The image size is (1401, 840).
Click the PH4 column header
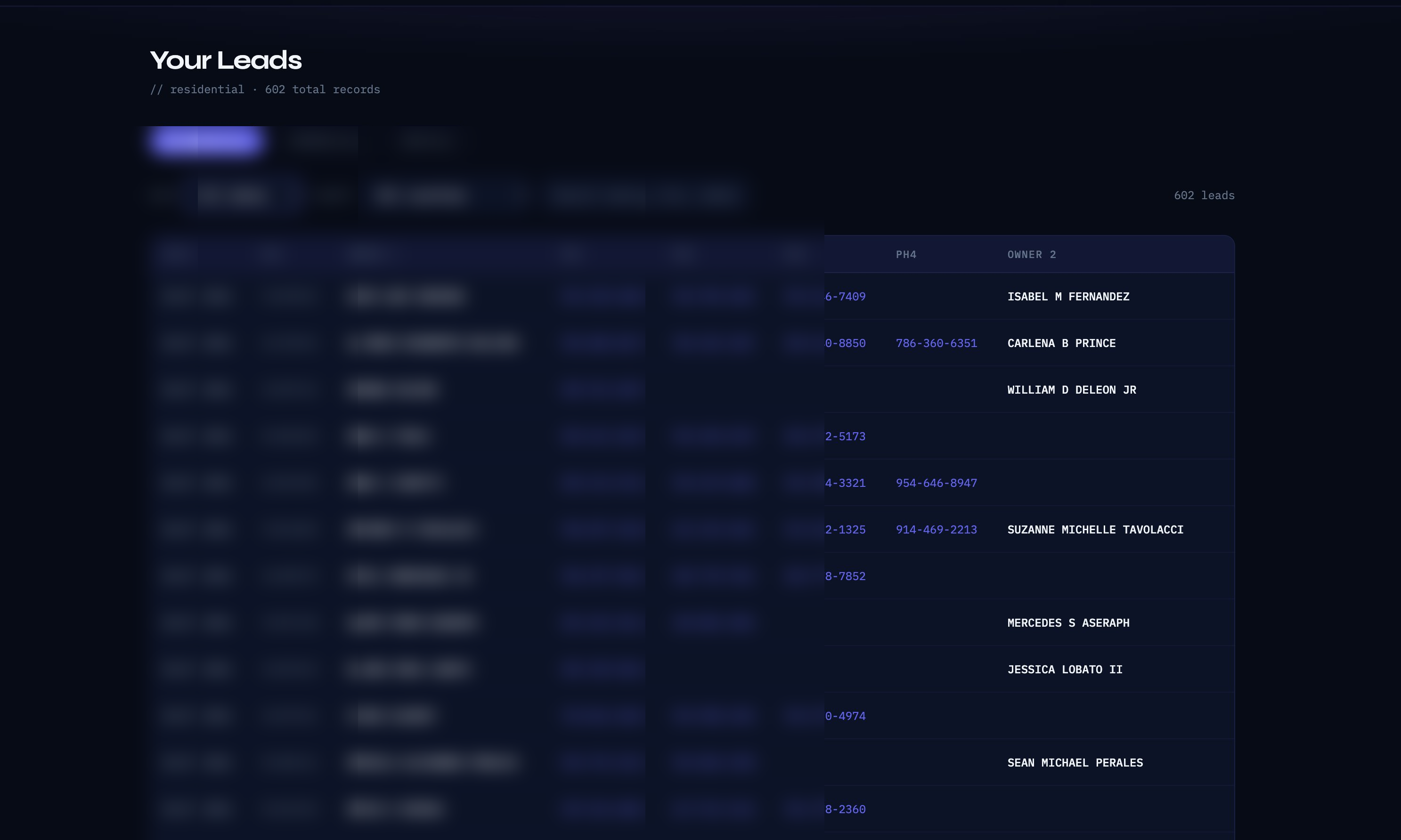[x=905, y=254]
